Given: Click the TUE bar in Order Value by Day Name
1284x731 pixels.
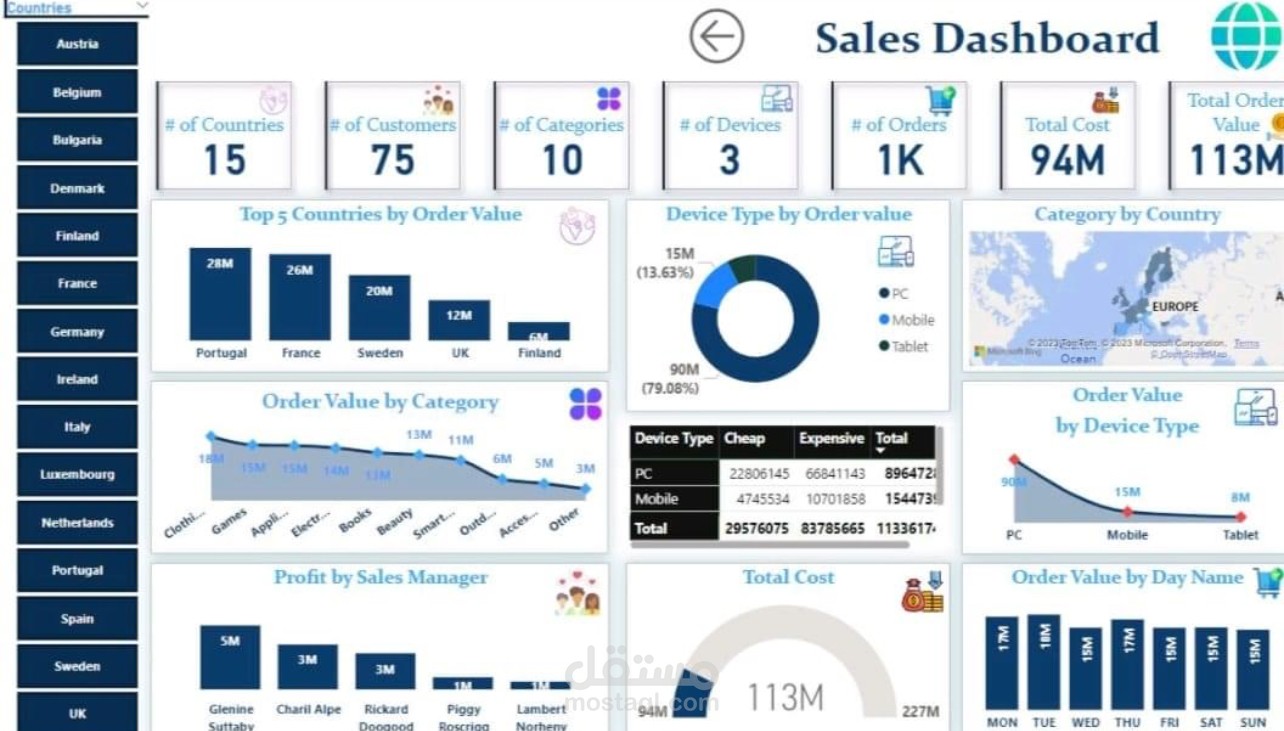Looking at the screenshot, I should coord(1043,662).
